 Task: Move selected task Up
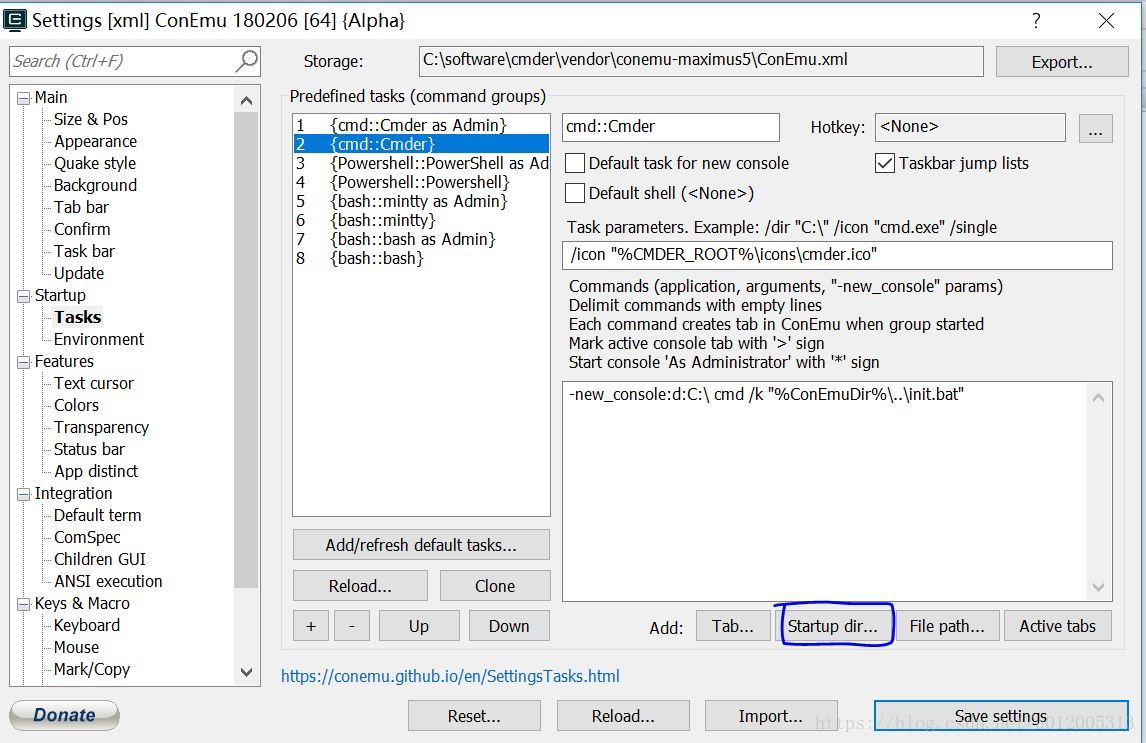(x=419, y=626)
